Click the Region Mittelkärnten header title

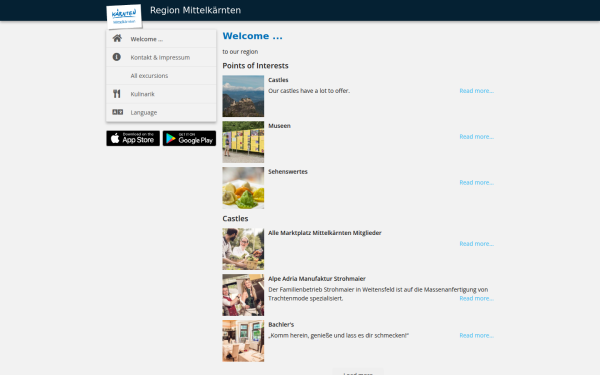point(195,10)
